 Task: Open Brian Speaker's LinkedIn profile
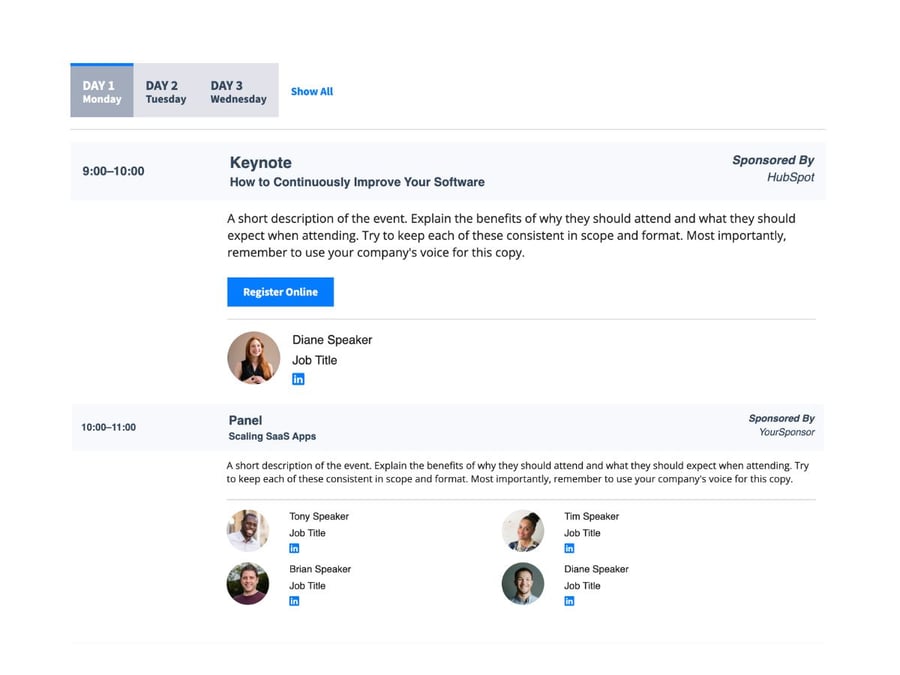click(294, 601)
